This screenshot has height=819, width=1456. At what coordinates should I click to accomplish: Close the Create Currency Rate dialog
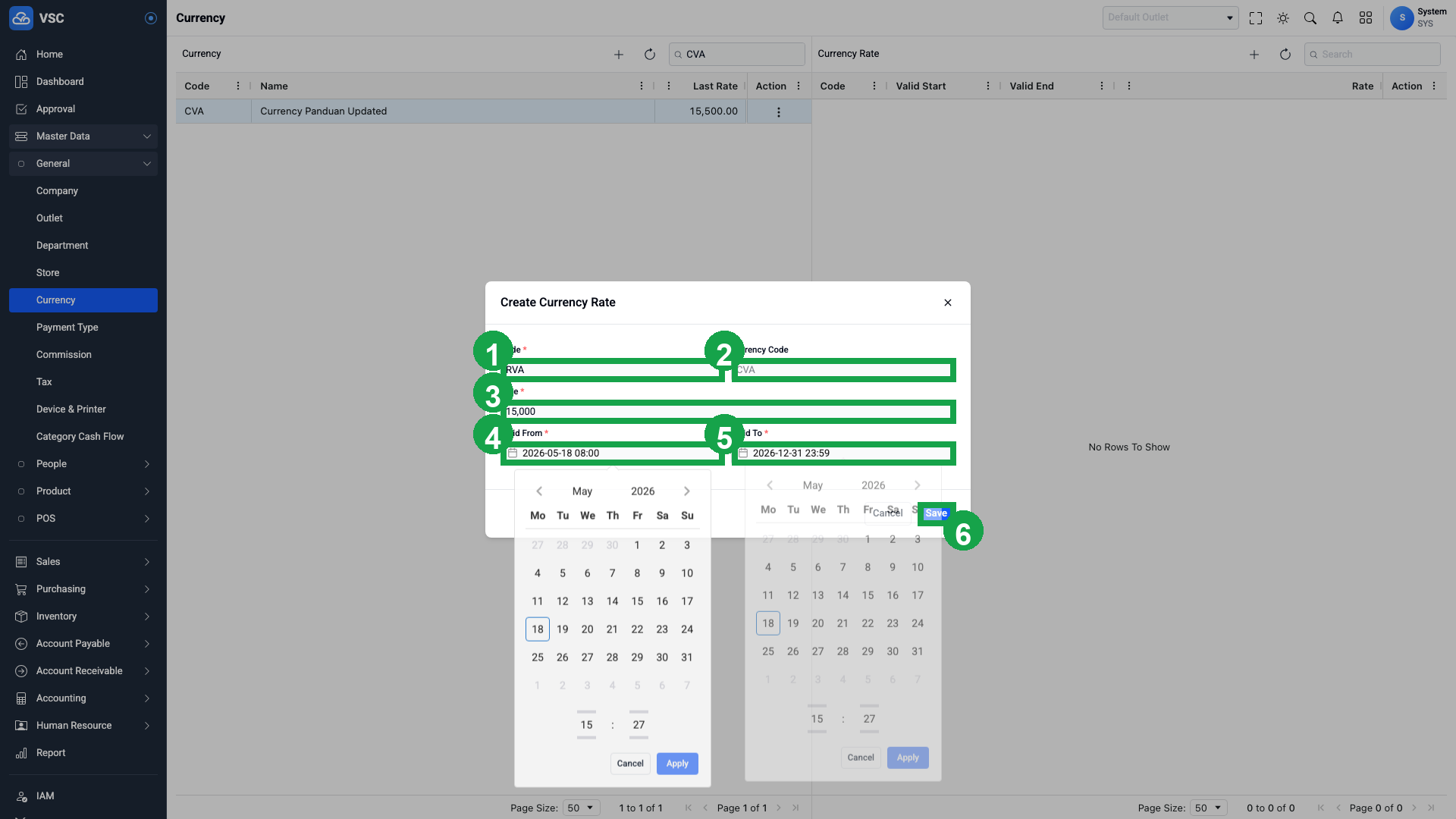(948, 303)
